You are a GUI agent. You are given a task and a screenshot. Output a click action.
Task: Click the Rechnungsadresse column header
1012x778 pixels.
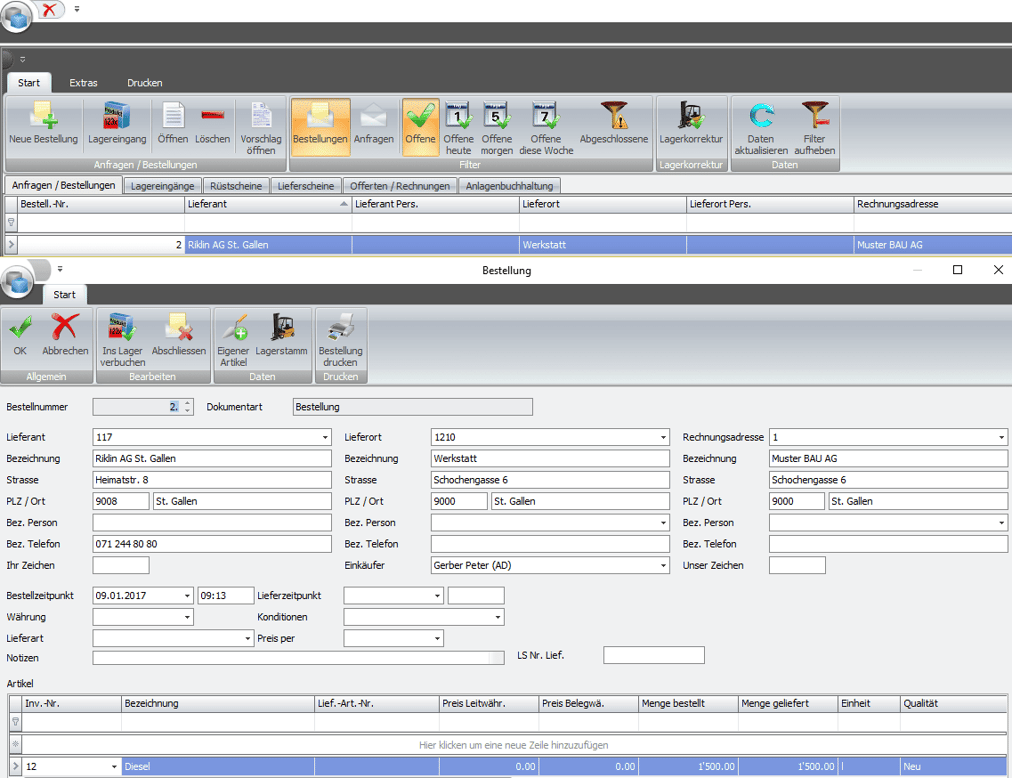933,204
